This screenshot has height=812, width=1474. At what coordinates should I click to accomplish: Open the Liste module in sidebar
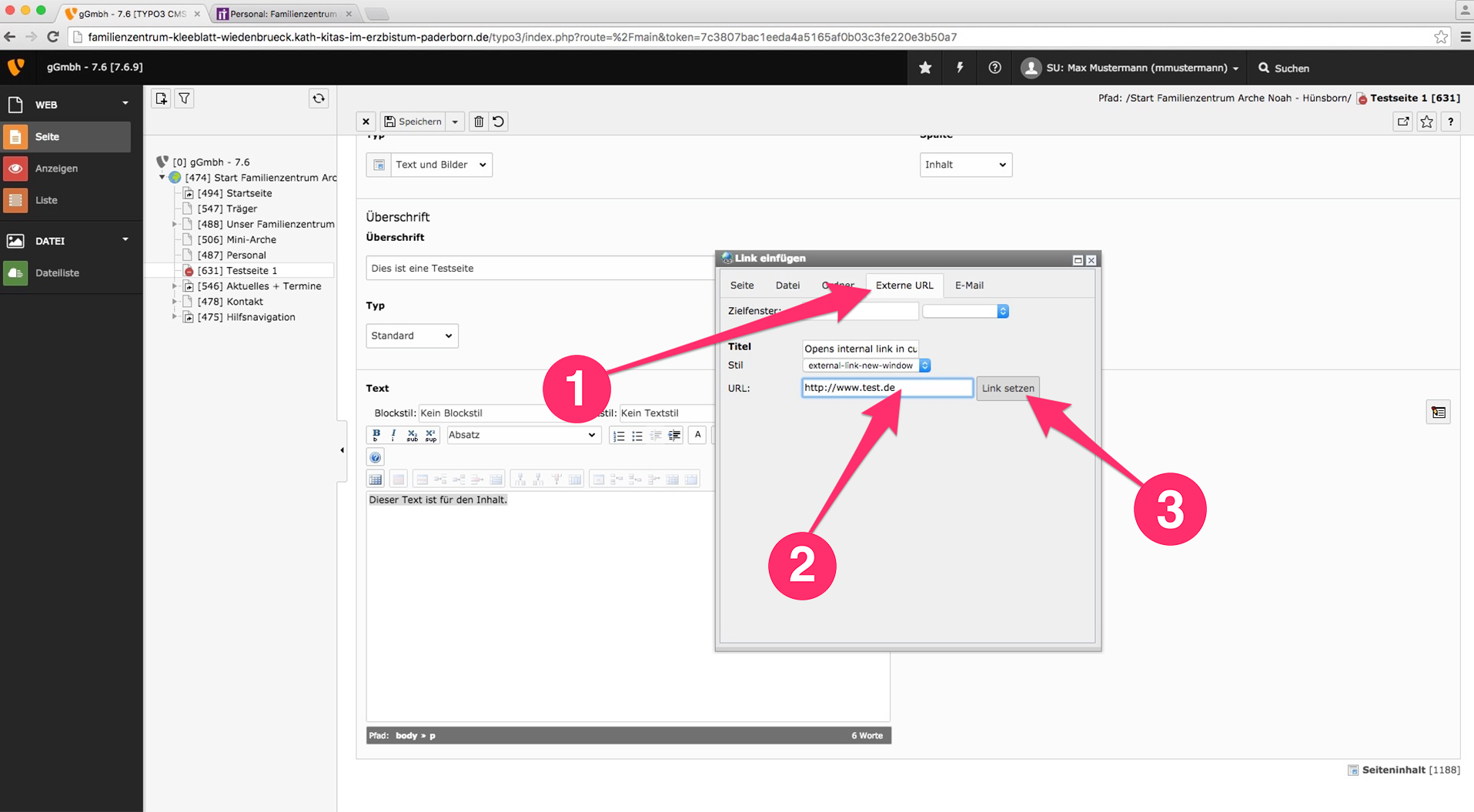pos(46,200)
